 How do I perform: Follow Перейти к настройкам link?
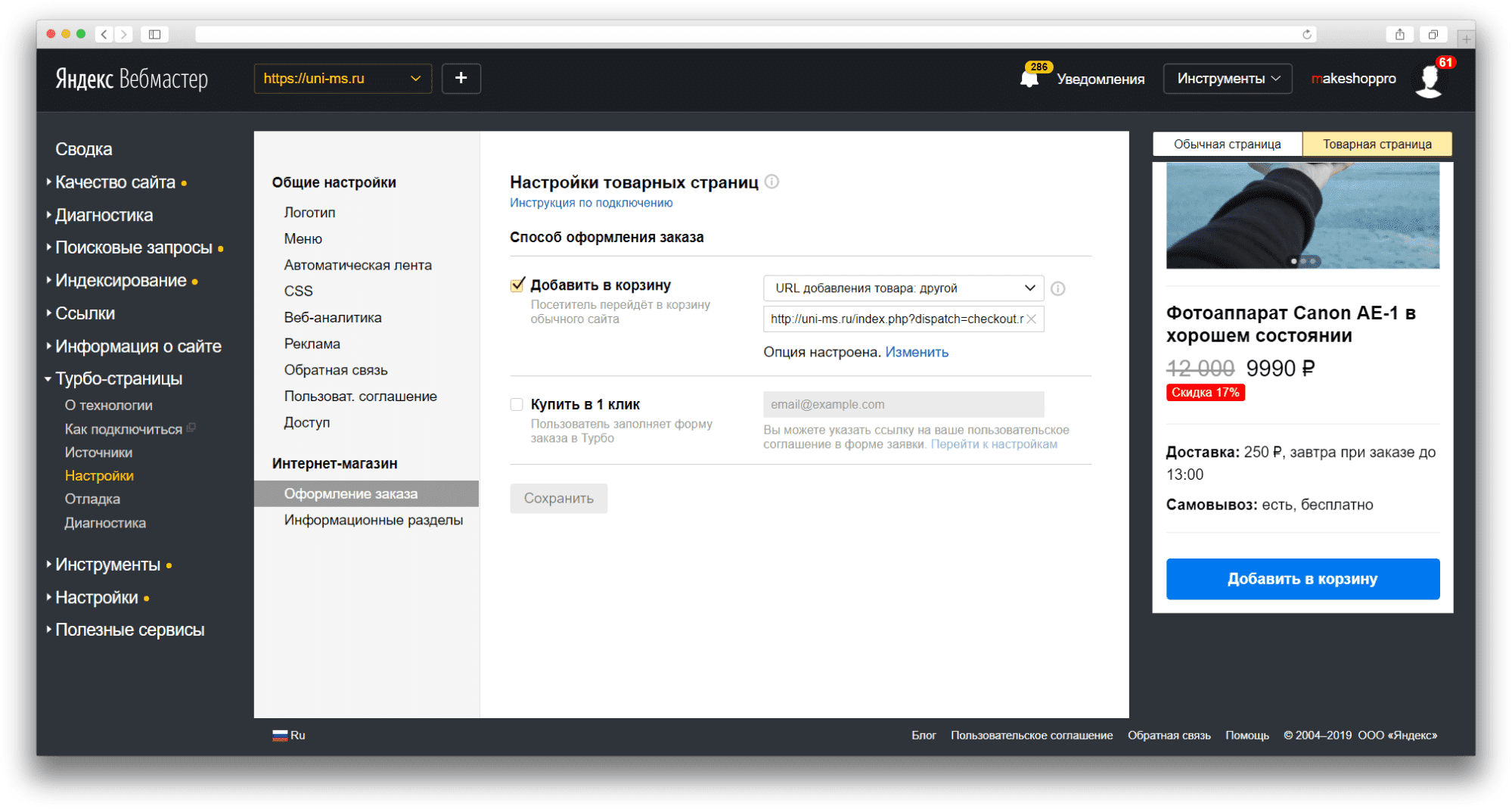click(994, 444)
